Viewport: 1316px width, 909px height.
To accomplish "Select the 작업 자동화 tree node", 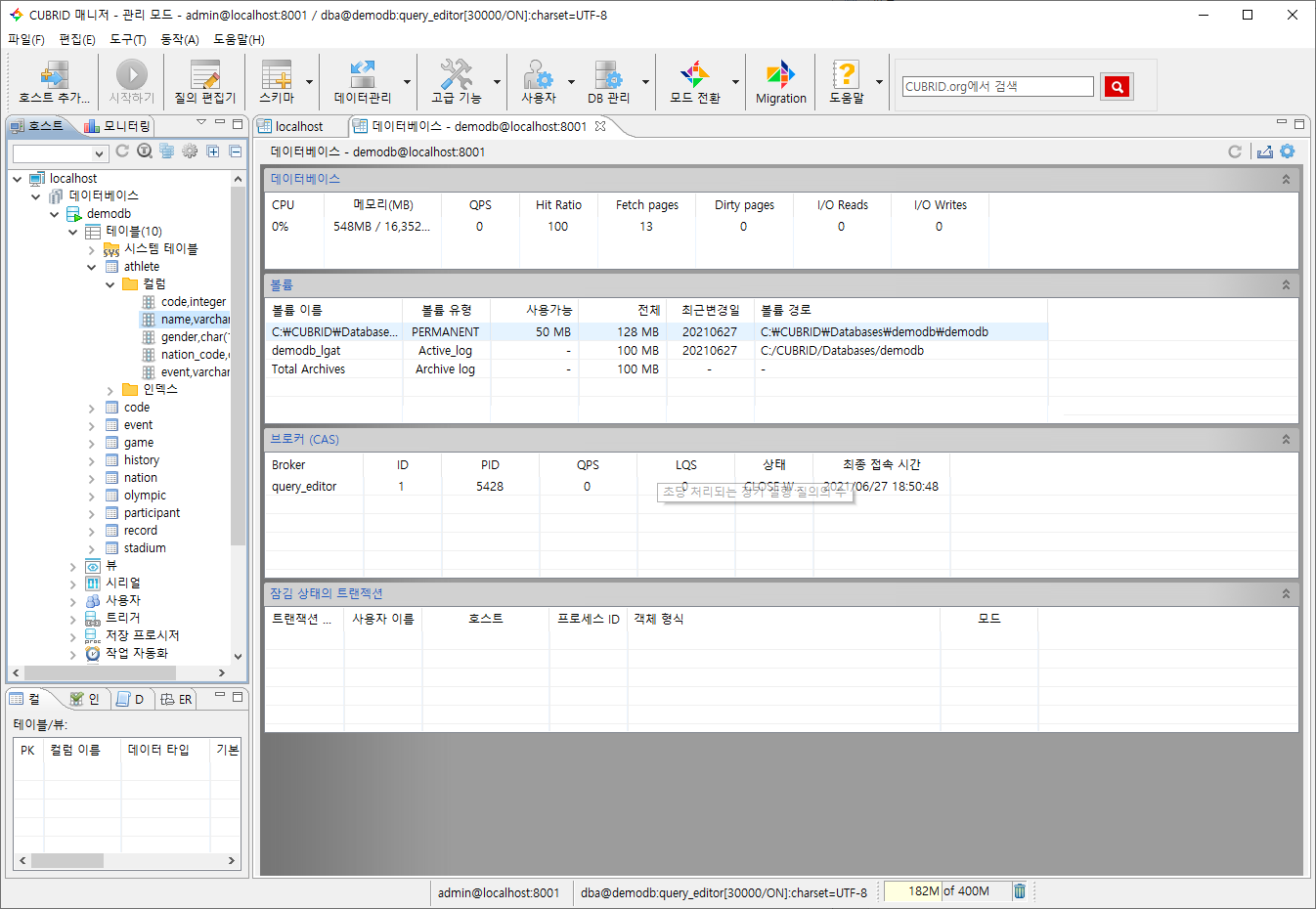I will click(137, 653).
